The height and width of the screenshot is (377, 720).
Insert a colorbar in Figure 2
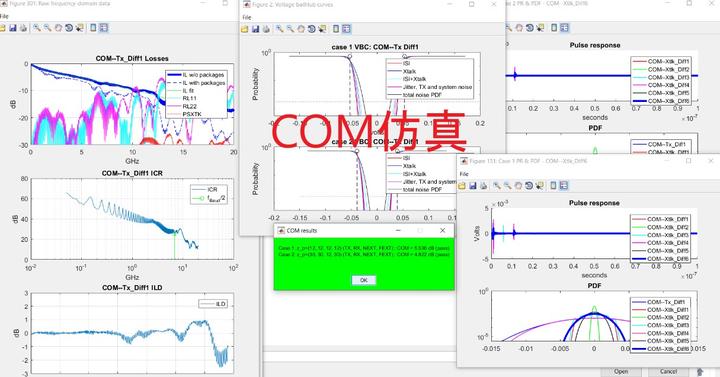[x=336, y=29]
